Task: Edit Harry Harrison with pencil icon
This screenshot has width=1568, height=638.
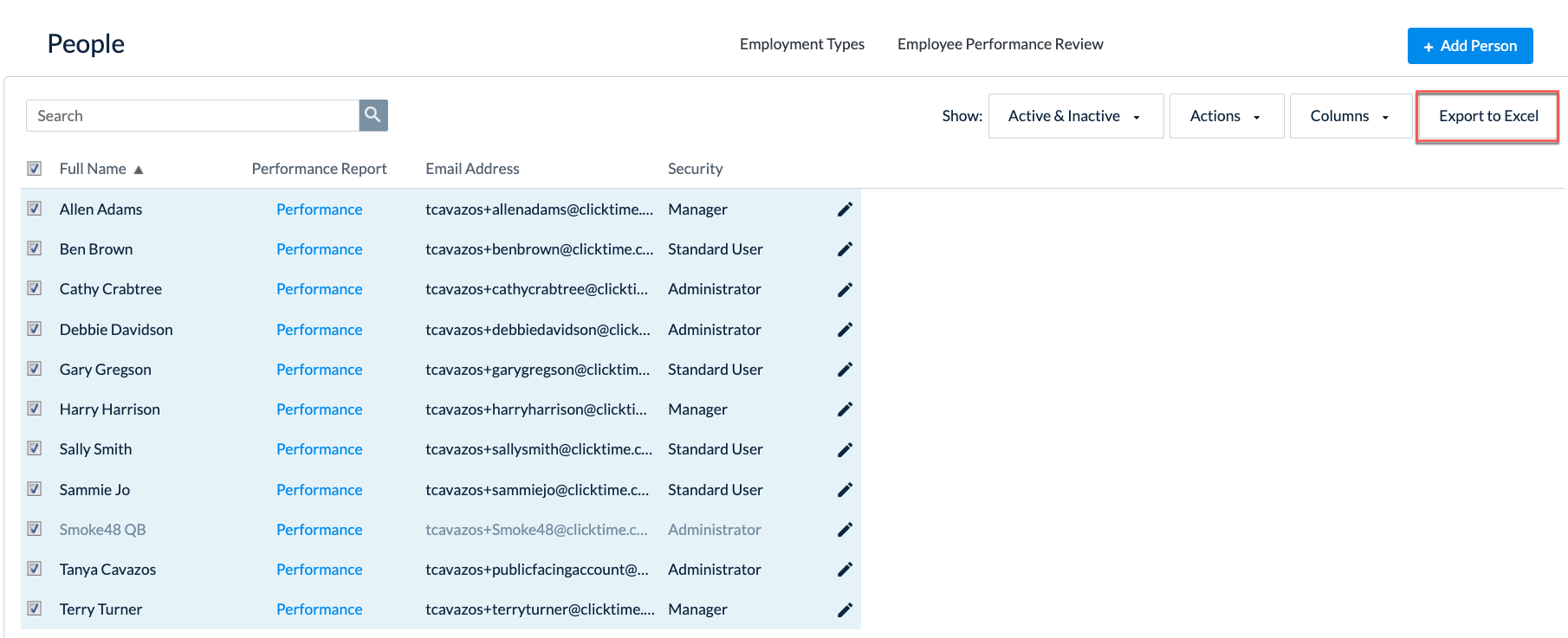Action: pyautogui.click(x=845, y=409)
